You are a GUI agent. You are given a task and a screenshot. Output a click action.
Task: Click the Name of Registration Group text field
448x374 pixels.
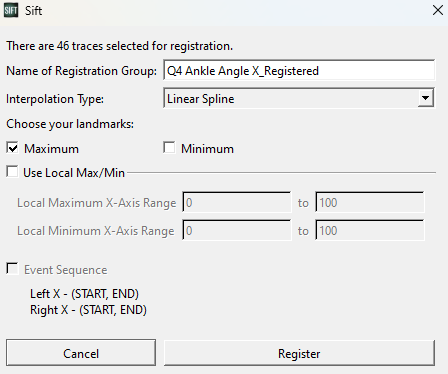coord(299,70)
